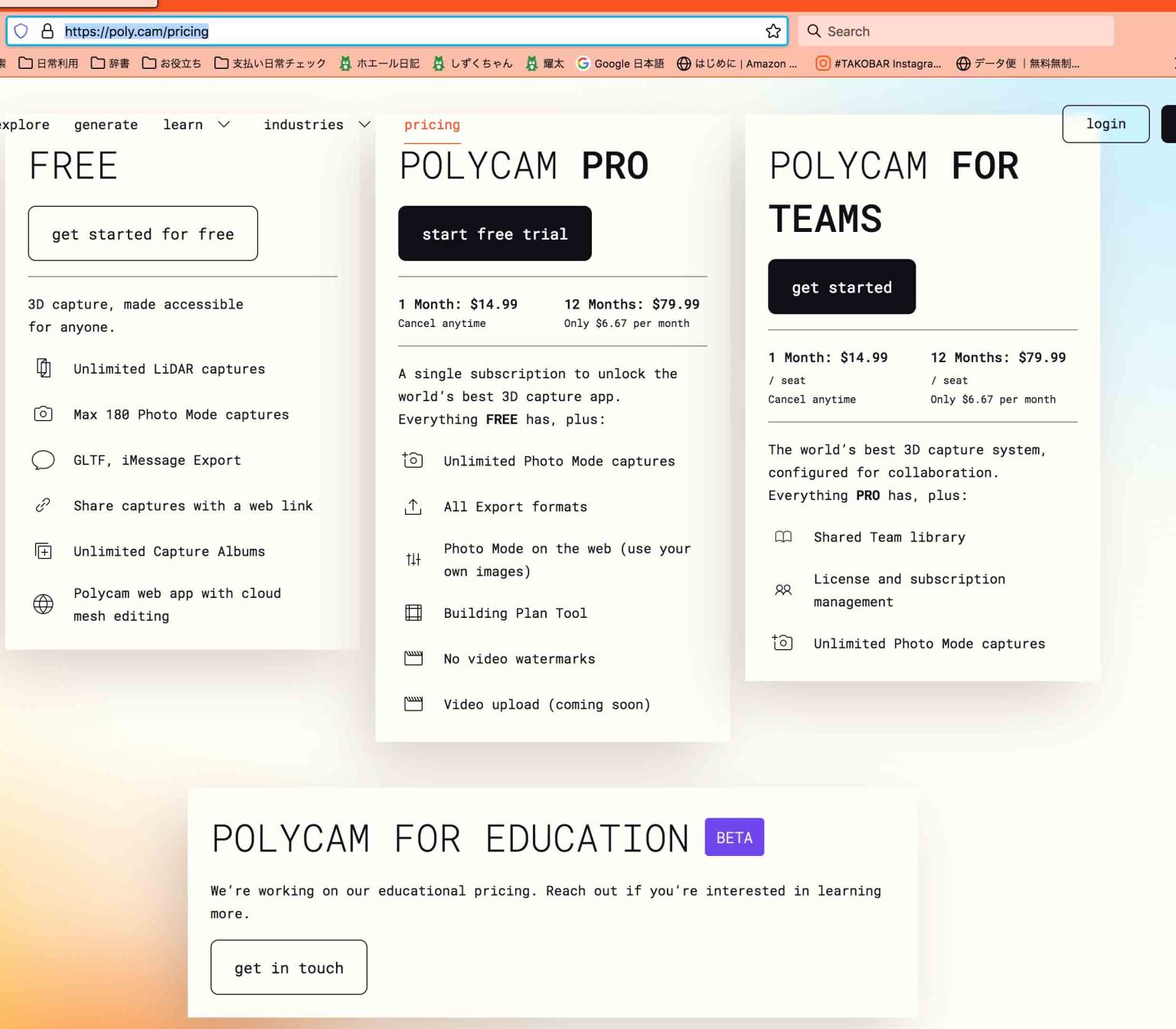Click 'get started' under Polycam for Teams
1176x1029 pixels.
click(841, 287)
